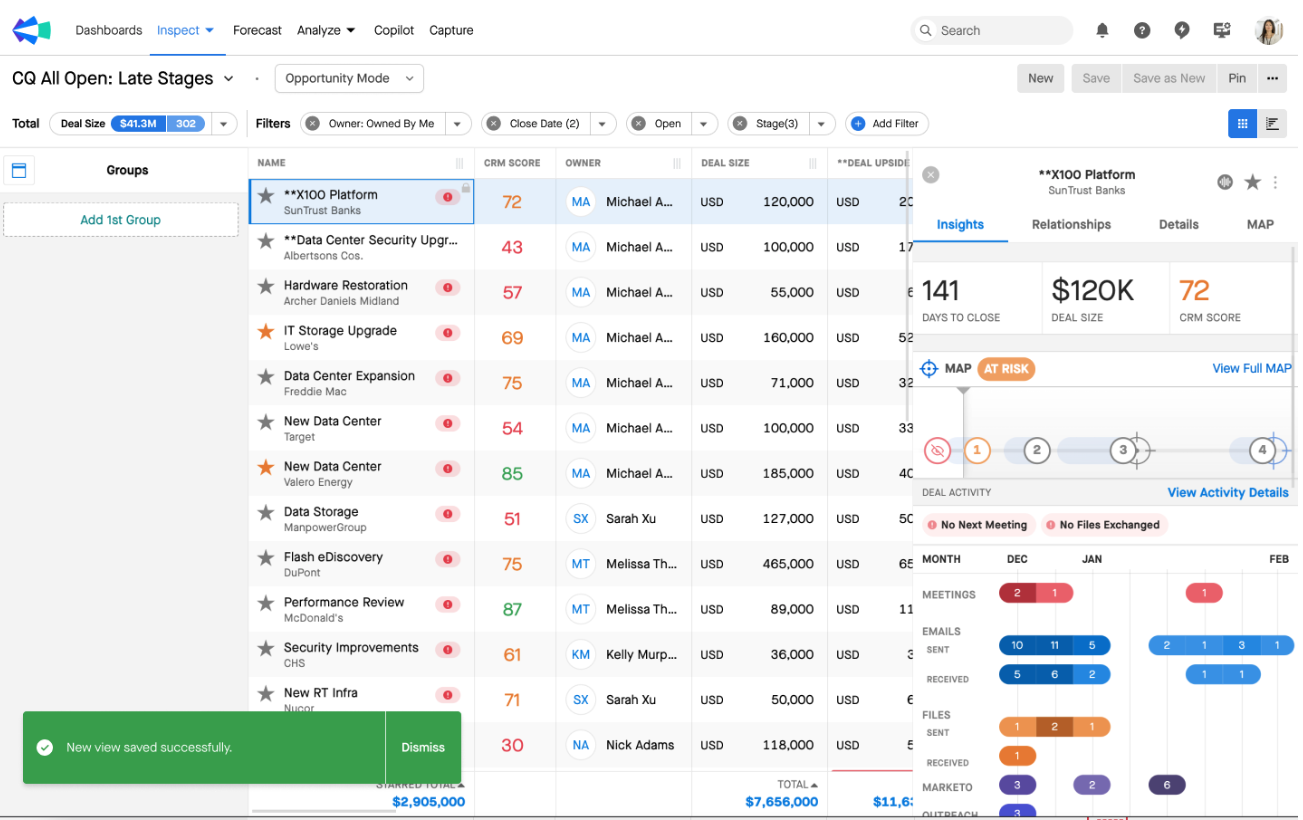Toggle the hidden-eye MAP stage icon
The image size is (1303, 820).
tap(937, 451)
